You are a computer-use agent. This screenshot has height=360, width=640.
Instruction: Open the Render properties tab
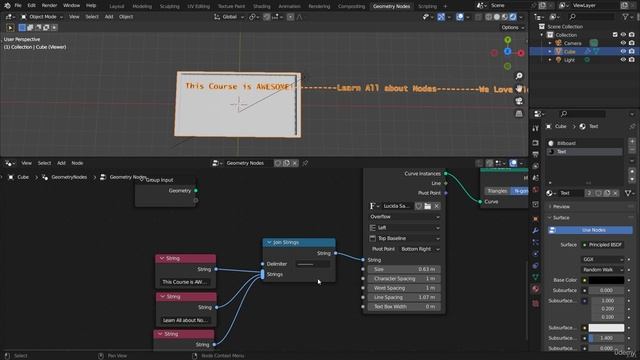[x=536, y=143]
